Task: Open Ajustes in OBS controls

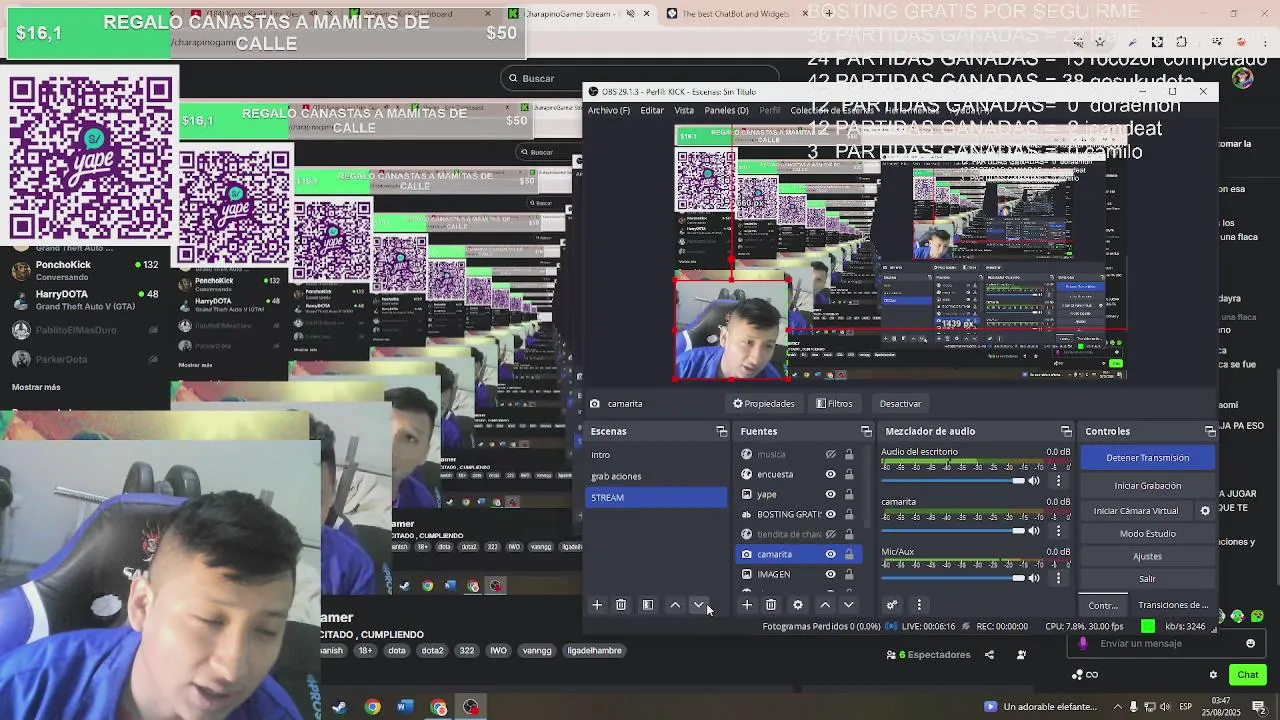Action: [x=1148, y=556]
